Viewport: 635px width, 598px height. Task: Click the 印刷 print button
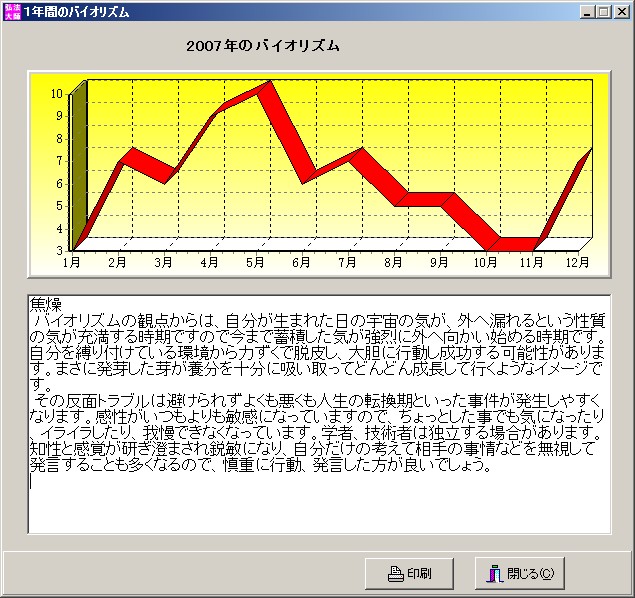click(409, 573)
